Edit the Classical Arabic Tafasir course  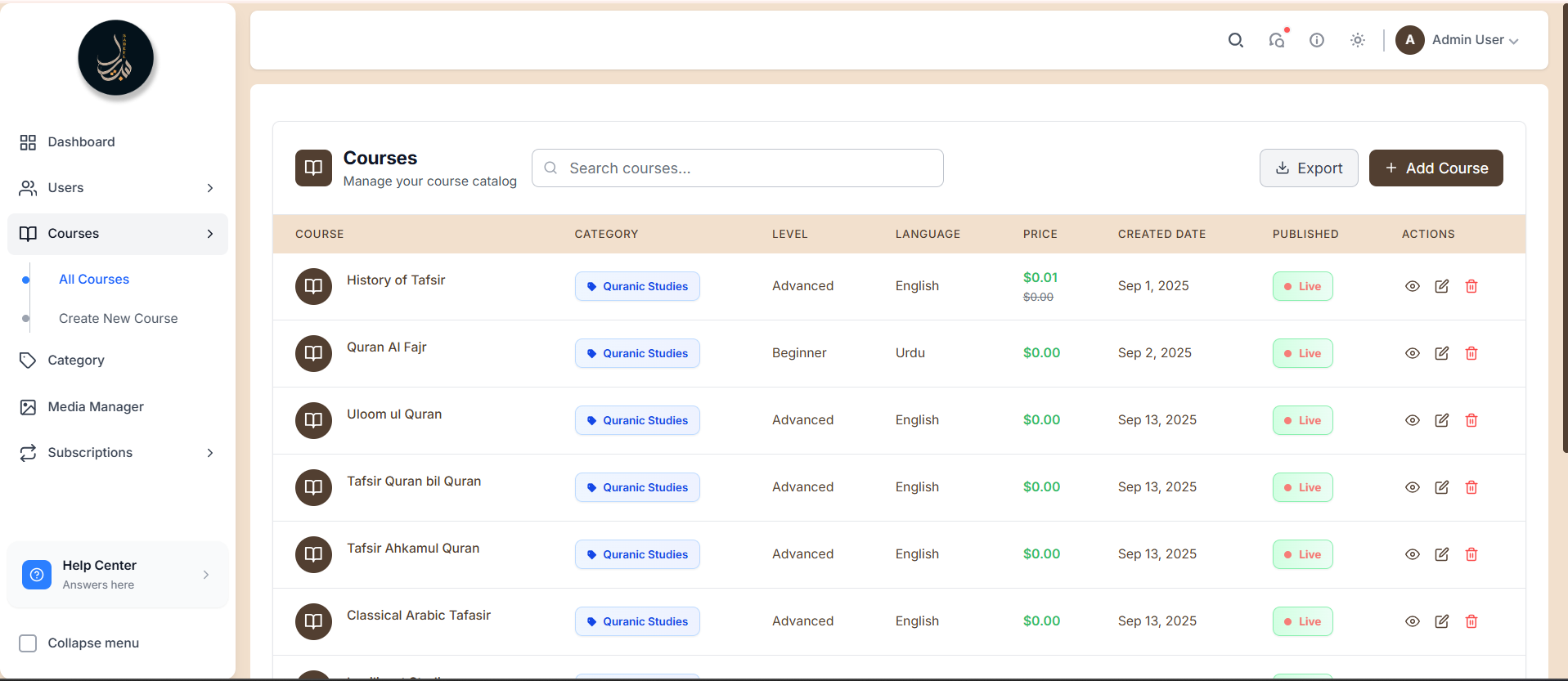pos(1442,621)
